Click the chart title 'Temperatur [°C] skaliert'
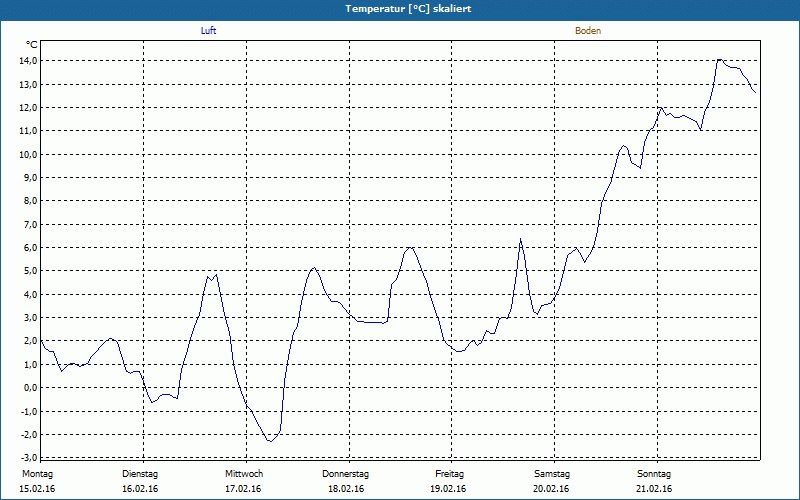The image size is (800, 500). click(408, 9)
